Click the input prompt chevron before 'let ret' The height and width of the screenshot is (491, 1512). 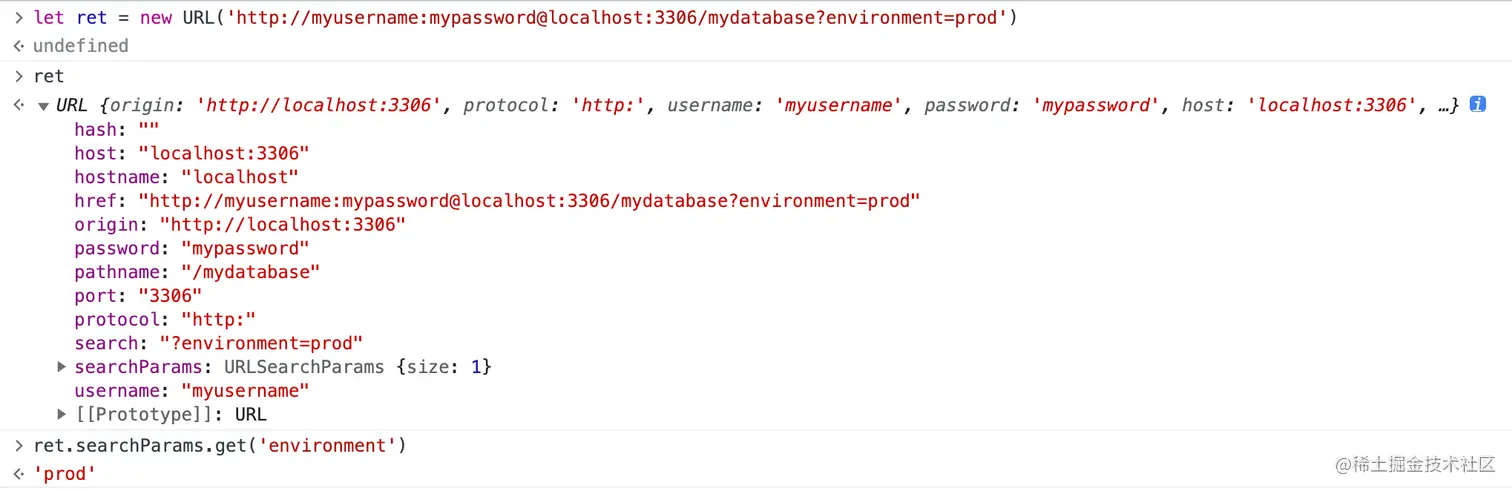[x=18, y=17]
